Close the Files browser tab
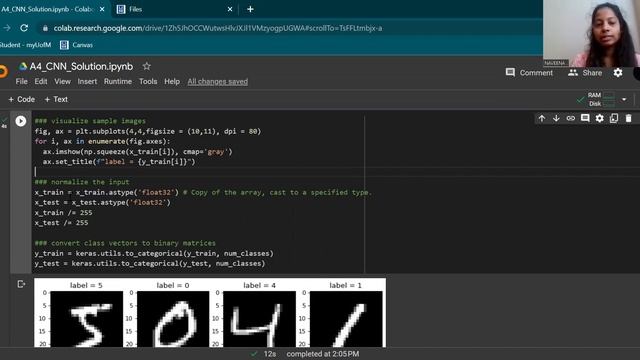This screenshot has height=360, width=640. click(x=230, y=9)
